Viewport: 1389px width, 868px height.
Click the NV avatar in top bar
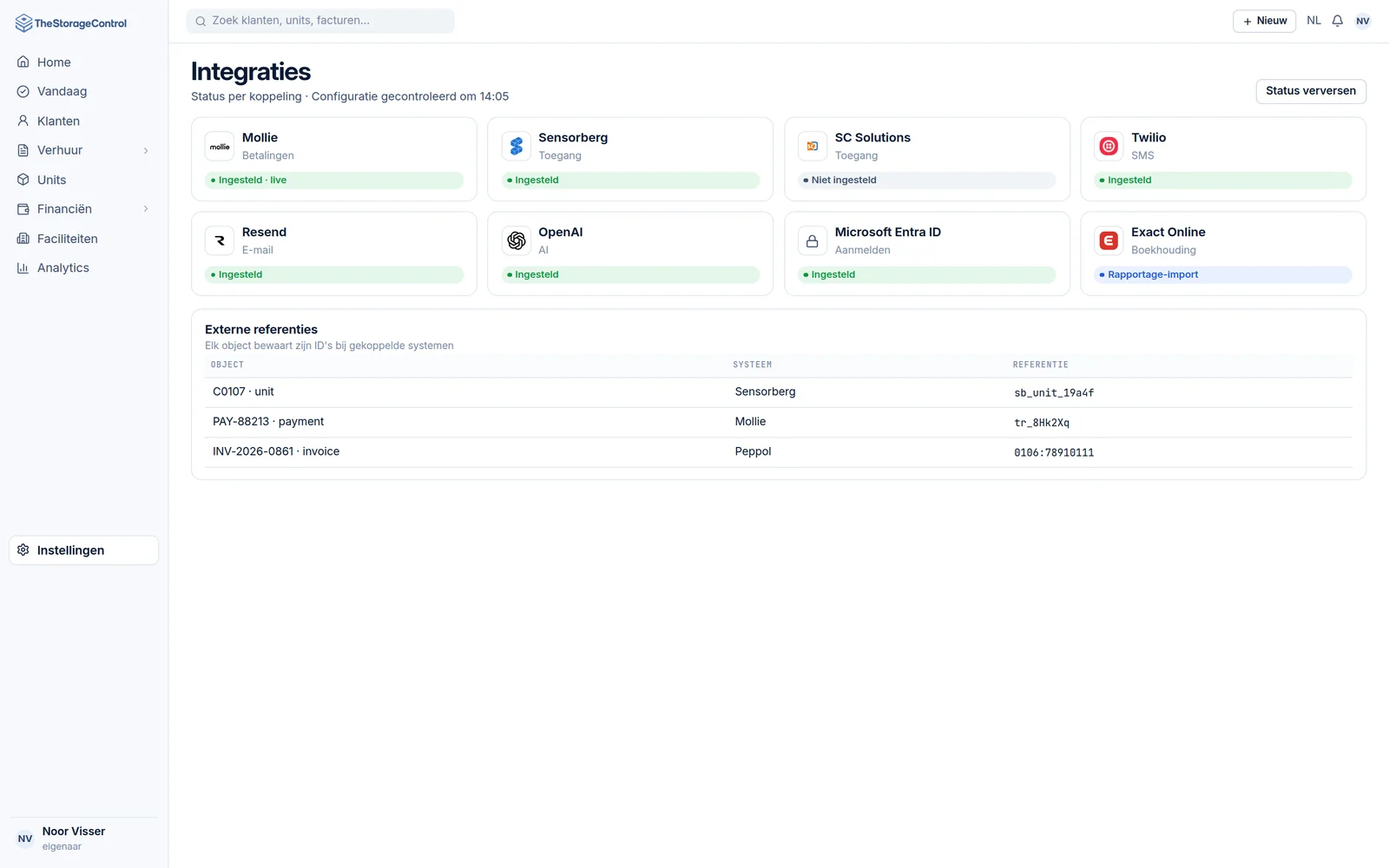coord(1363,21)
